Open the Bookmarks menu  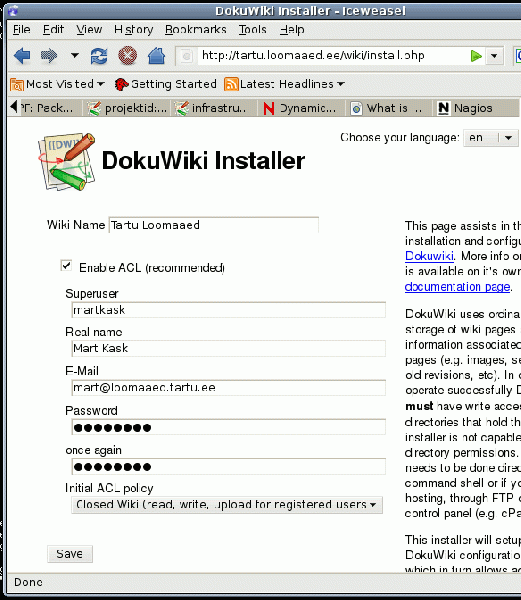(195, 29)
